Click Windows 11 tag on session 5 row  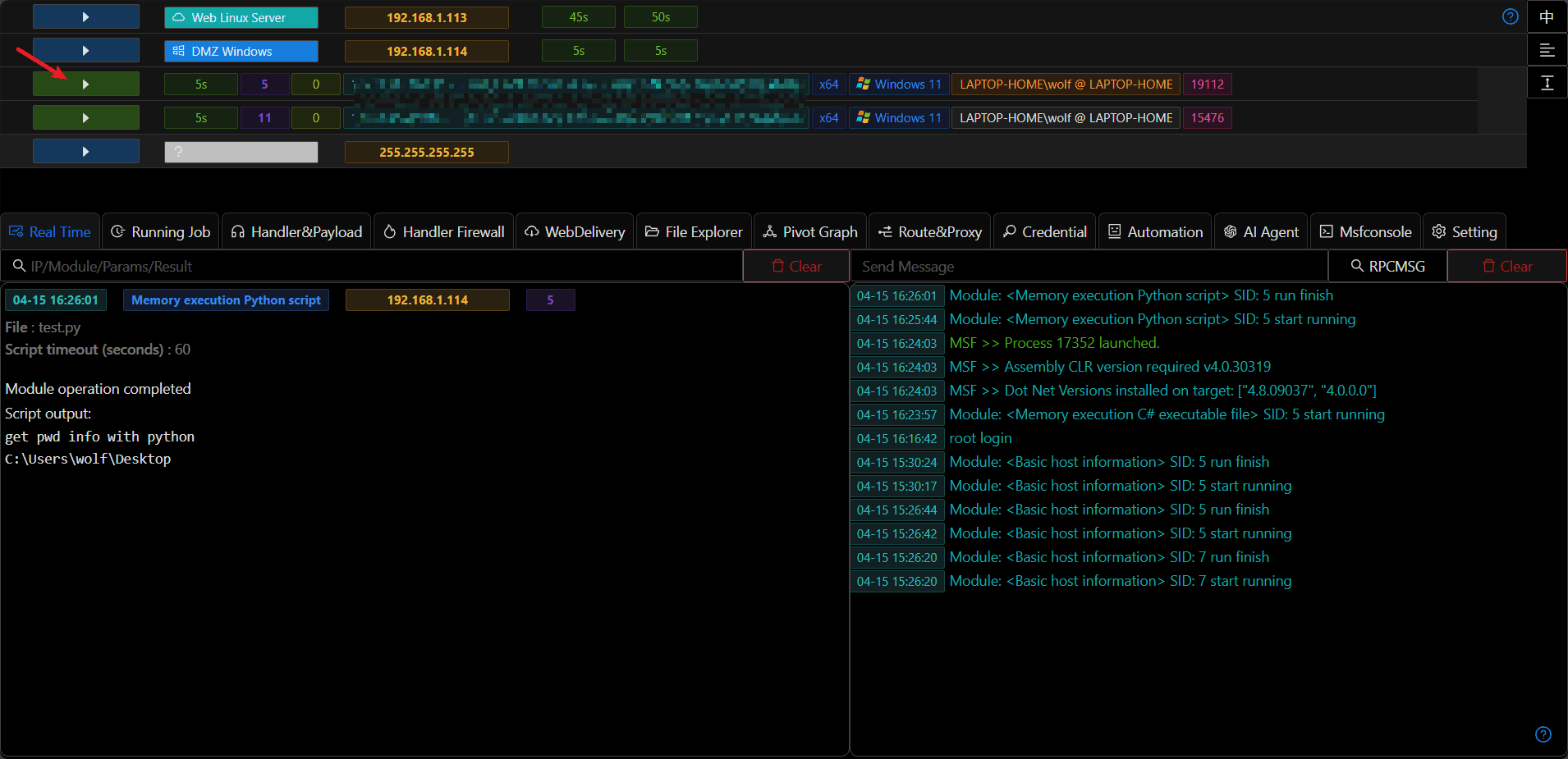[x=899, y=85]
